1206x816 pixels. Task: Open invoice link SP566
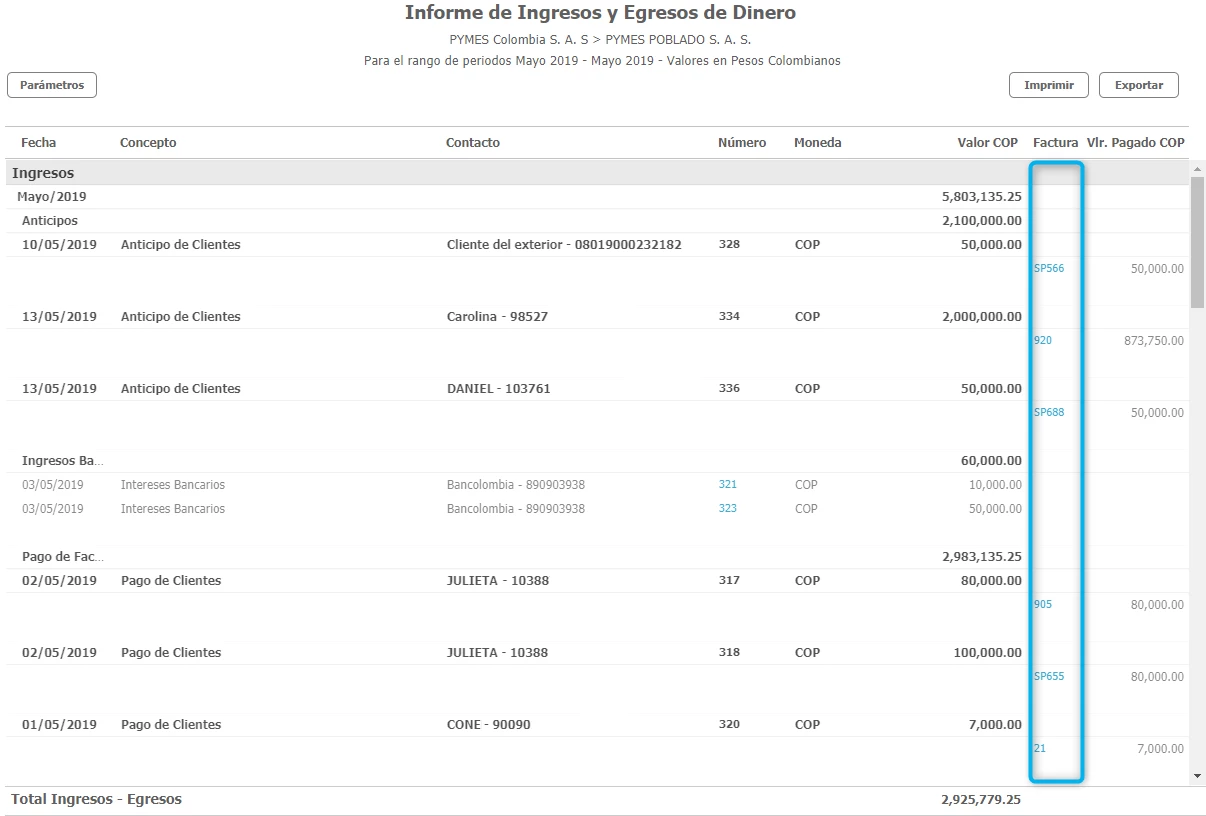1048,268
